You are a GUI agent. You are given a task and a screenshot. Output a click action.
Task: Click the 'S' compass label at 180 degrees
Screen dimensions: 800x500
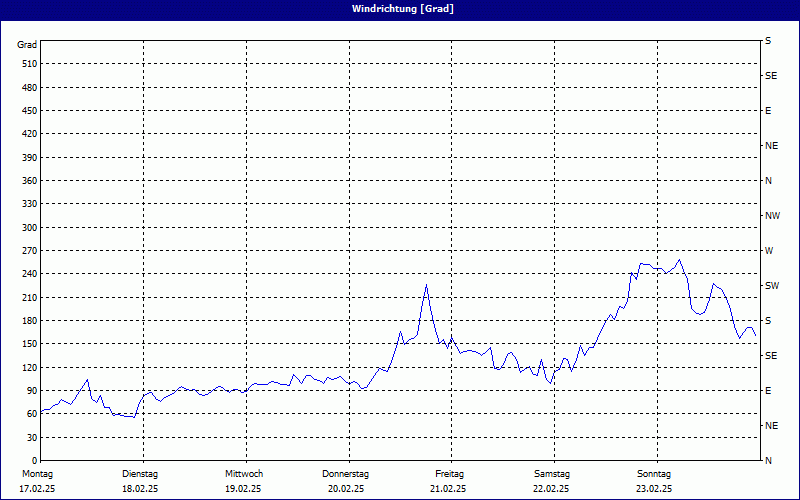768,320
